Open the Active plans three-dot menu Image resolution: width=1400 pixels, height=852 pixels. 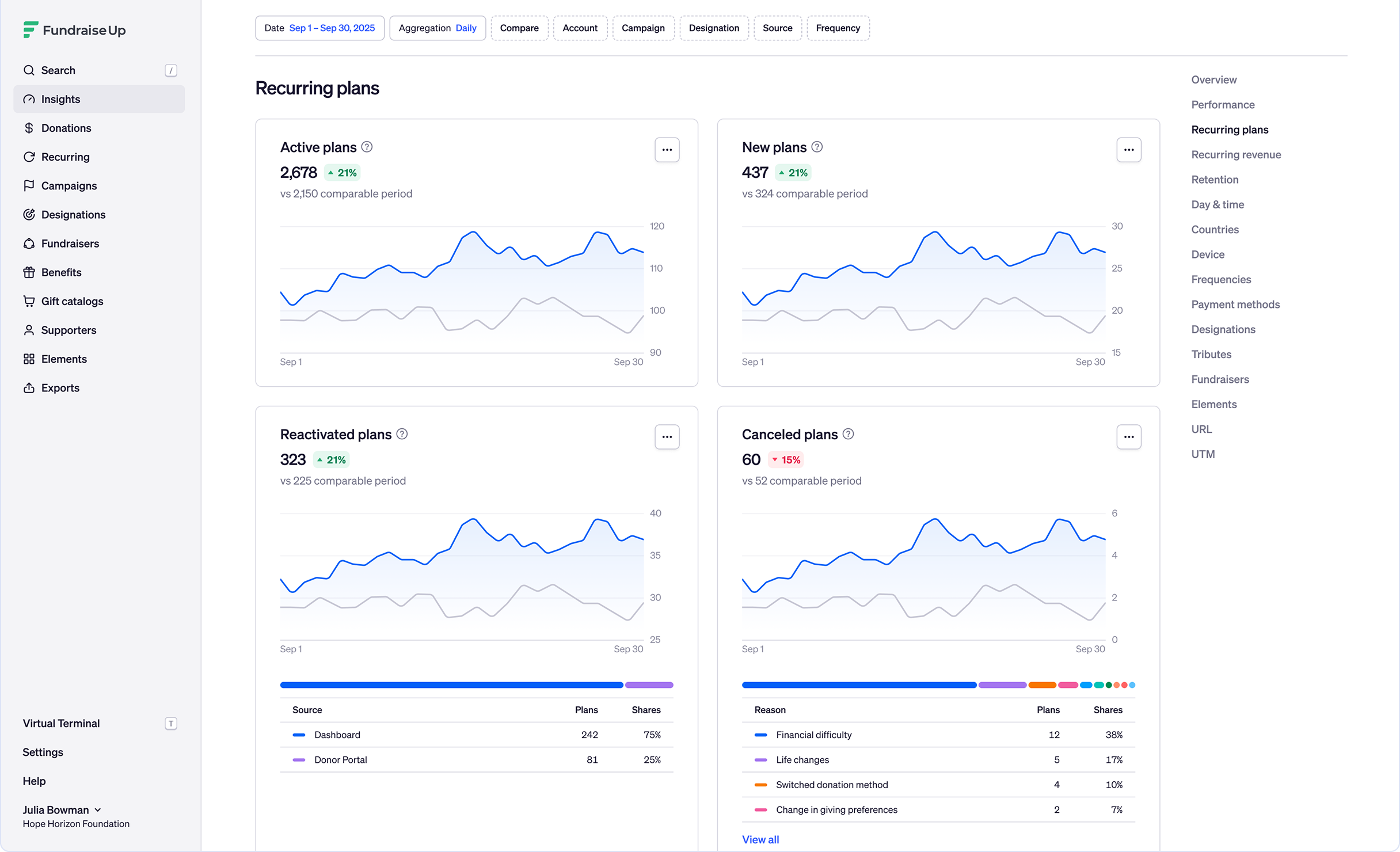pyautogui.click(x=667, y=150)
